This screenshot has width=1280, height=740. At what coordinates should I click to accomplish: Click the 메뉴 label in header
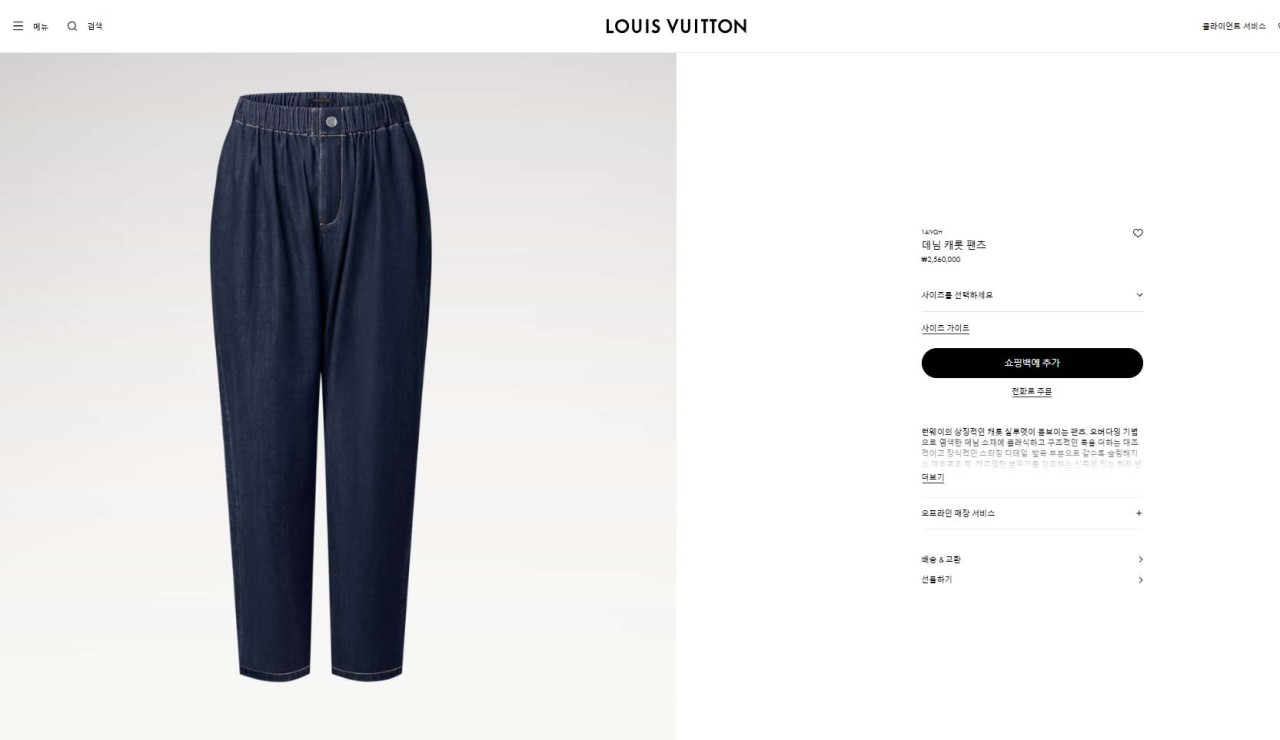41,26
